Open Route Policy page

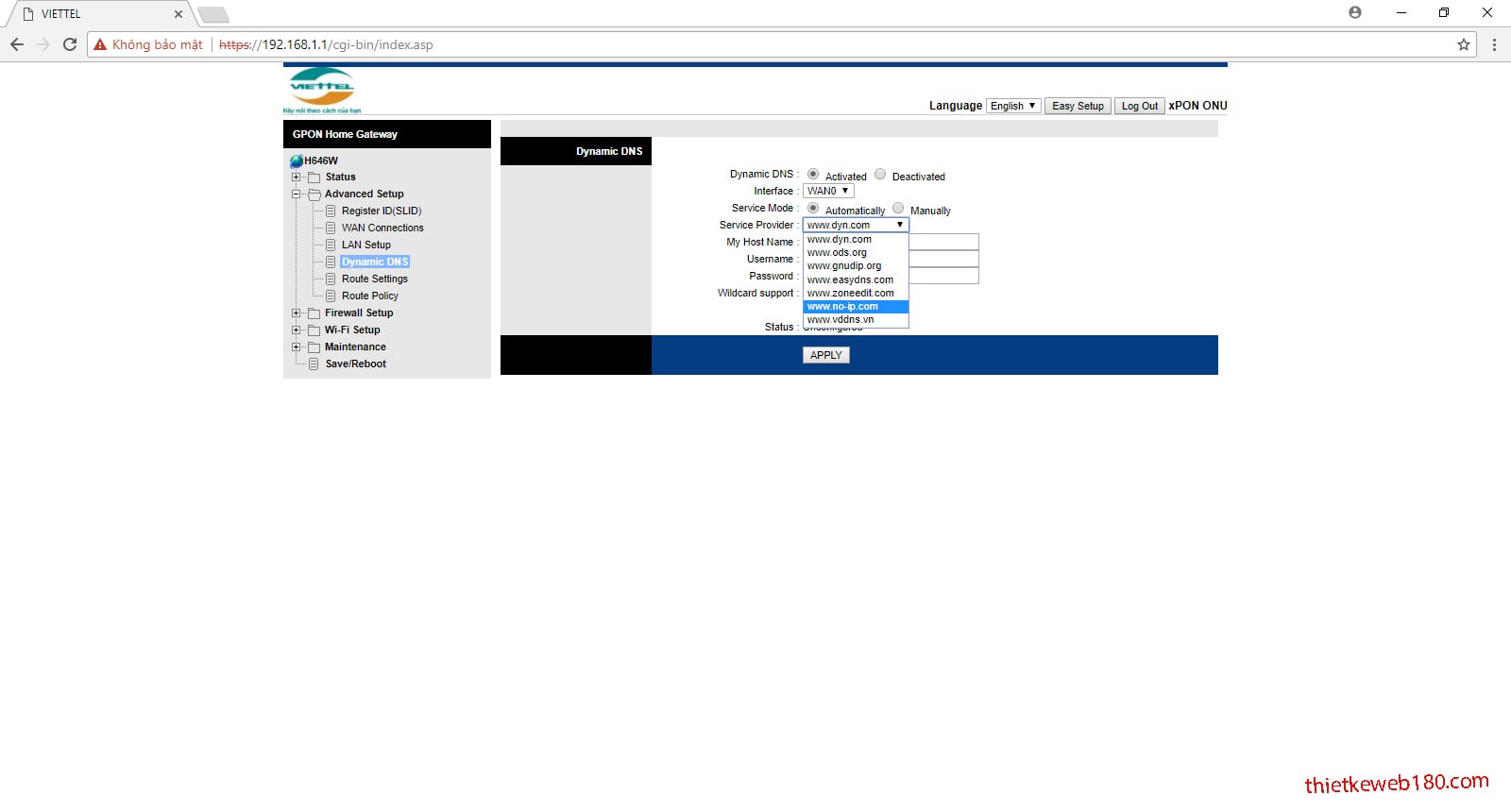370,296
